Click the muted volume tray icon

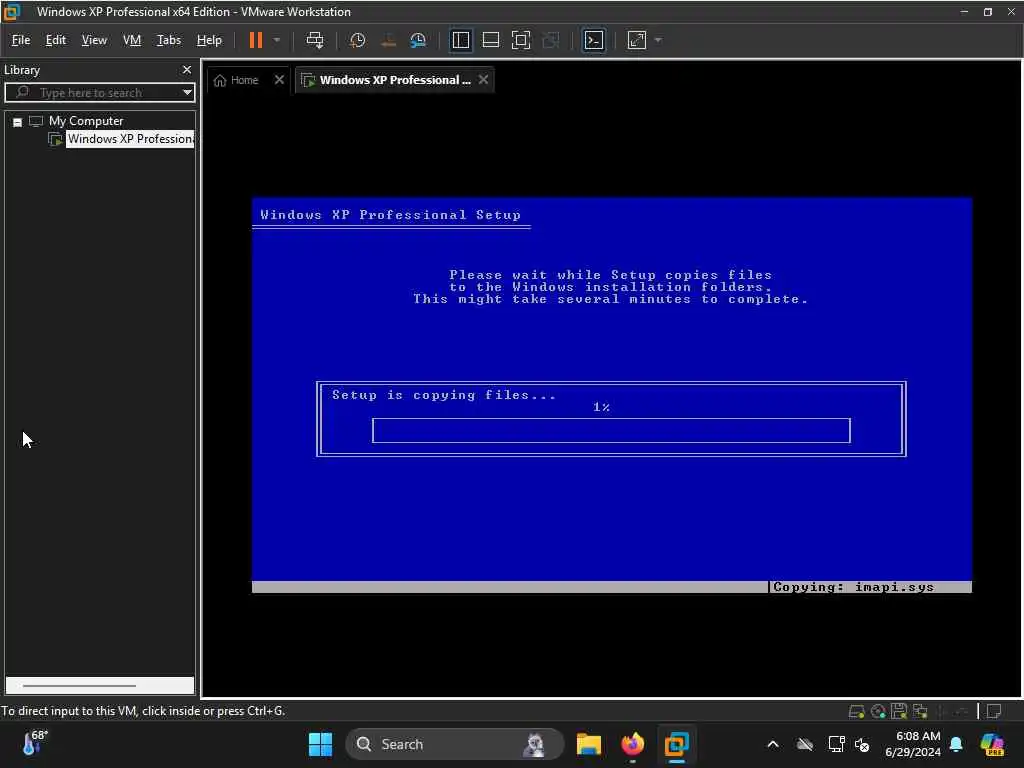click(x=862, y=744)
